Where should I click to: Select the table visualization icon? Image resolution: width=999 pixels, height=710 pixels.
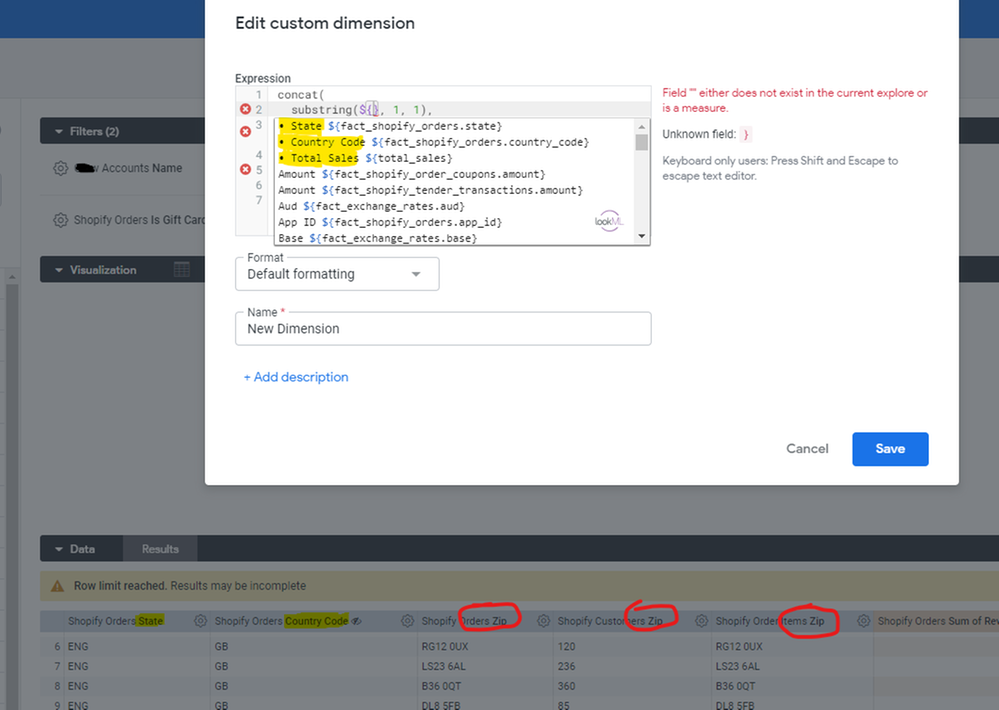point(182,270)
